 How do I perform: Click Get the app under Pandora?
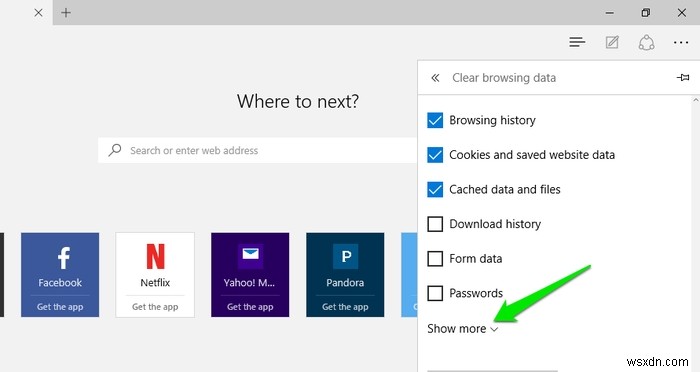coord(345,307)
